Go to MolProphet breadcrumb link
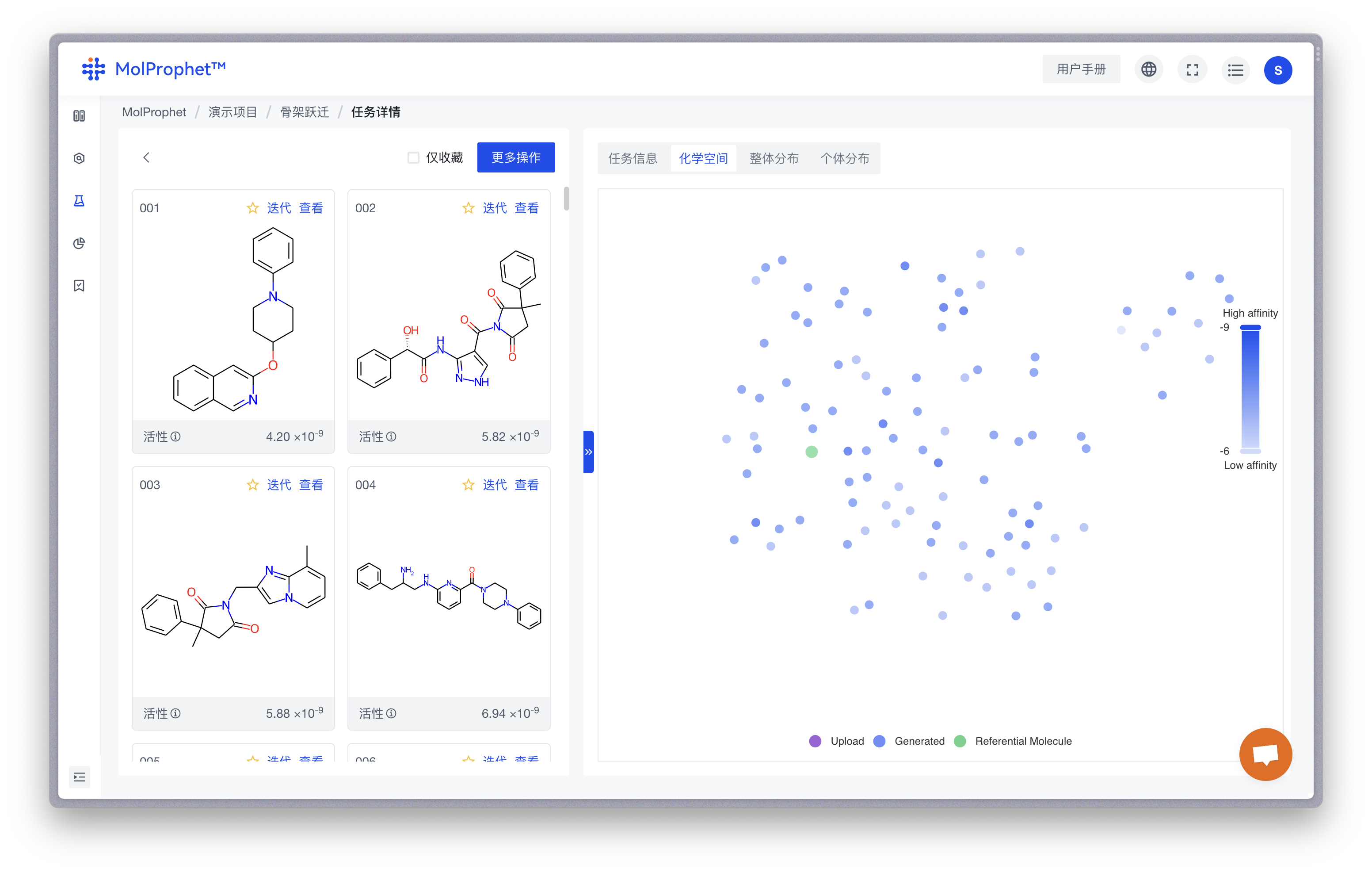 154,112
